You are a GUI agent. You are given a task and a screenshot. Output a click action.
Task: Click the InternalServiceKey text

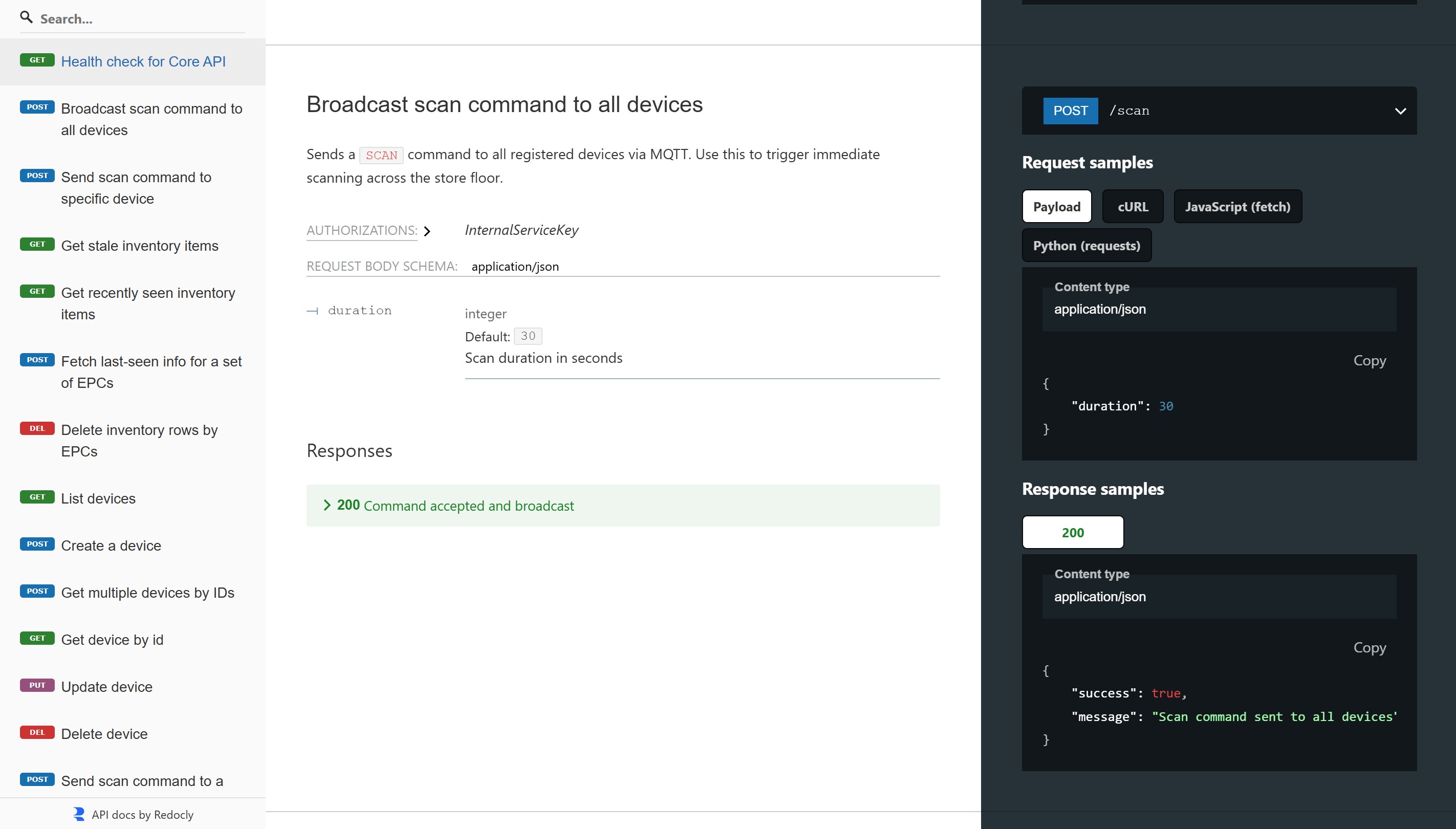click(x=521, y=230)
